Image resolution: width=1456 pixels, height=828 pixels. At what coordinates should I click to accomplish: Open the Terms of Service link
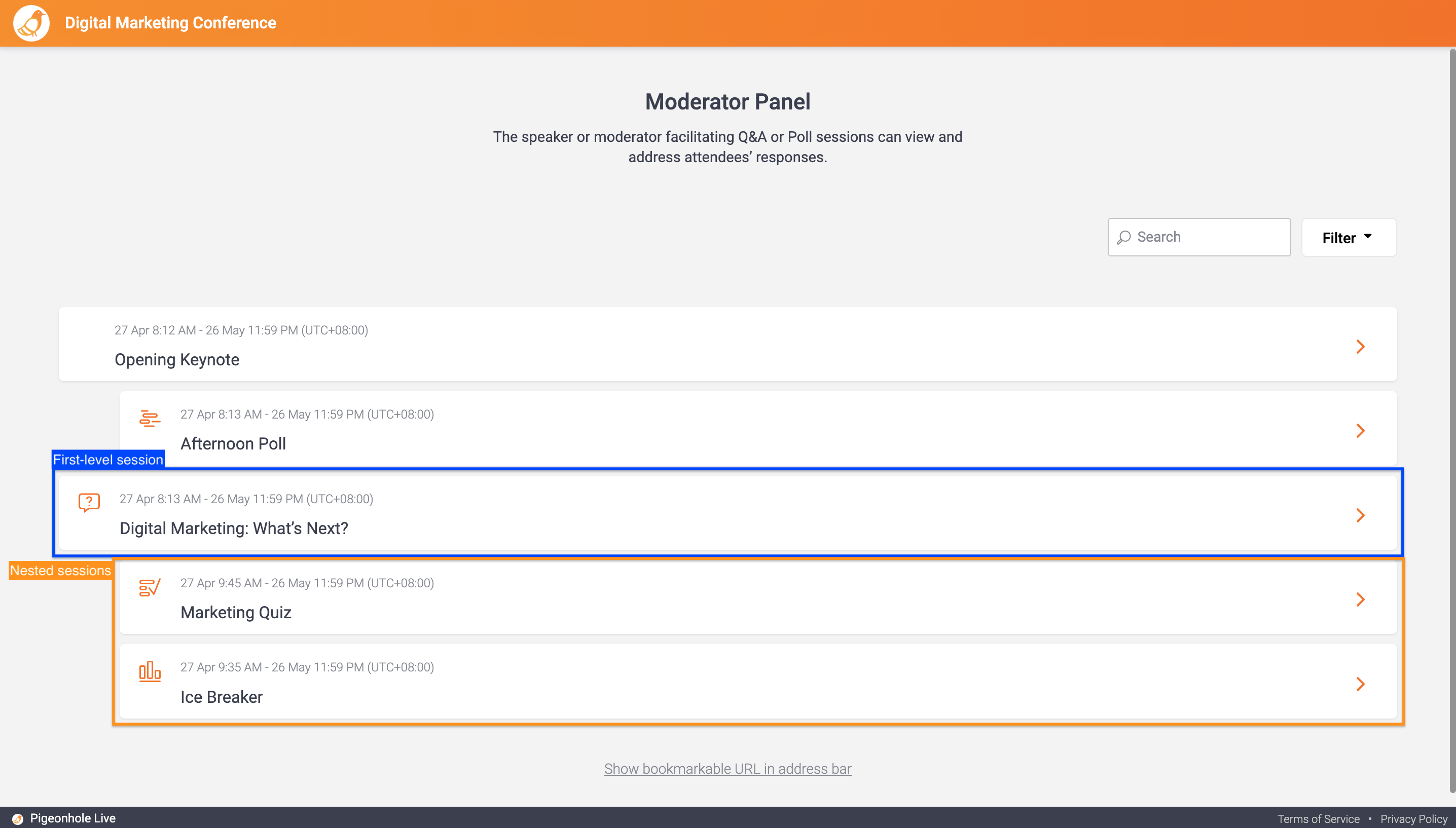[1319, 819]
